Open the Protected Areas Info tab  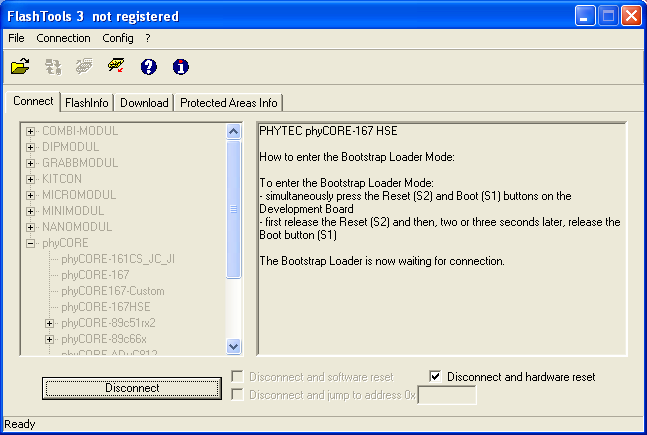pos(229,103)
